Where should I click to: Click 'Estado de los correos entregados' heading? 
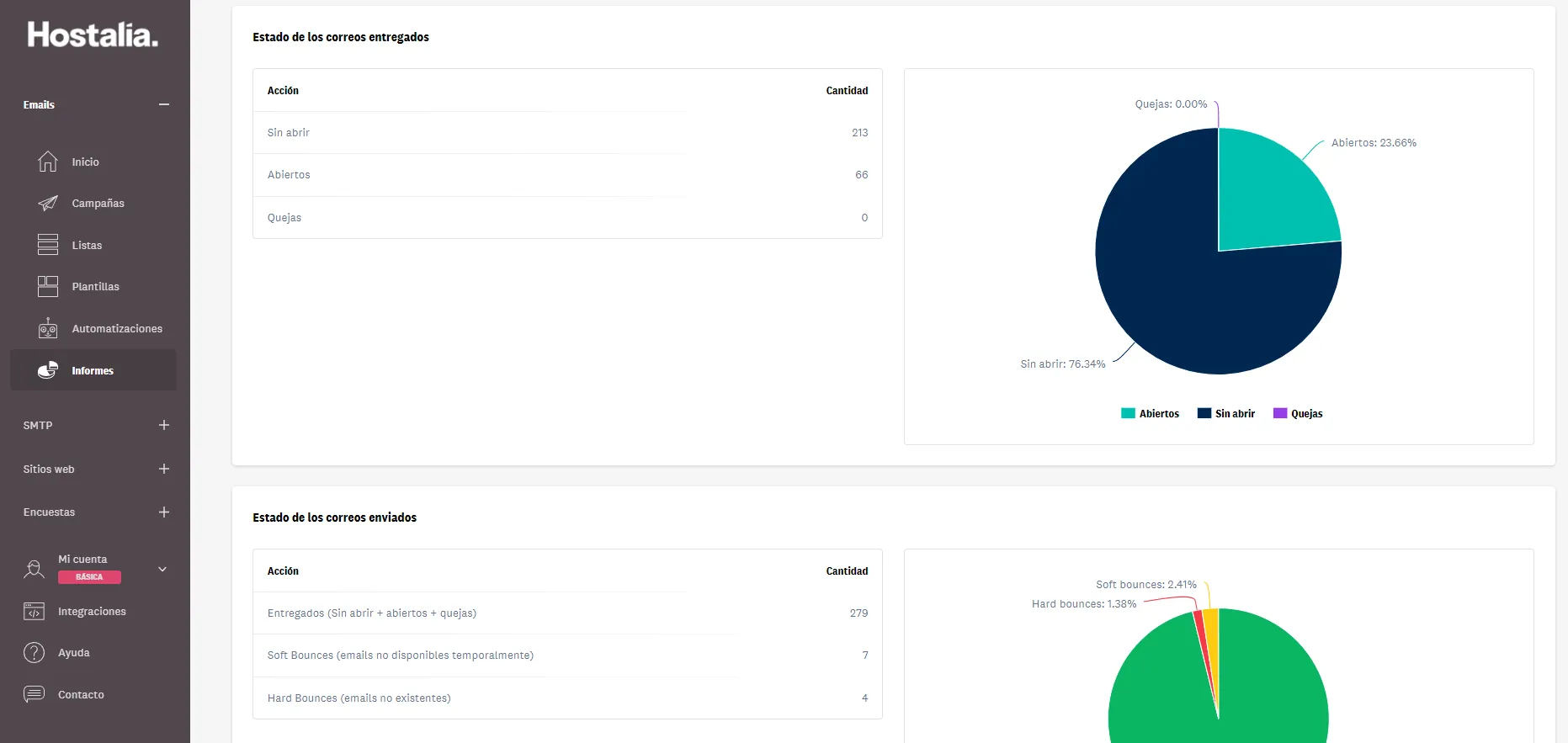pos(341,37)
